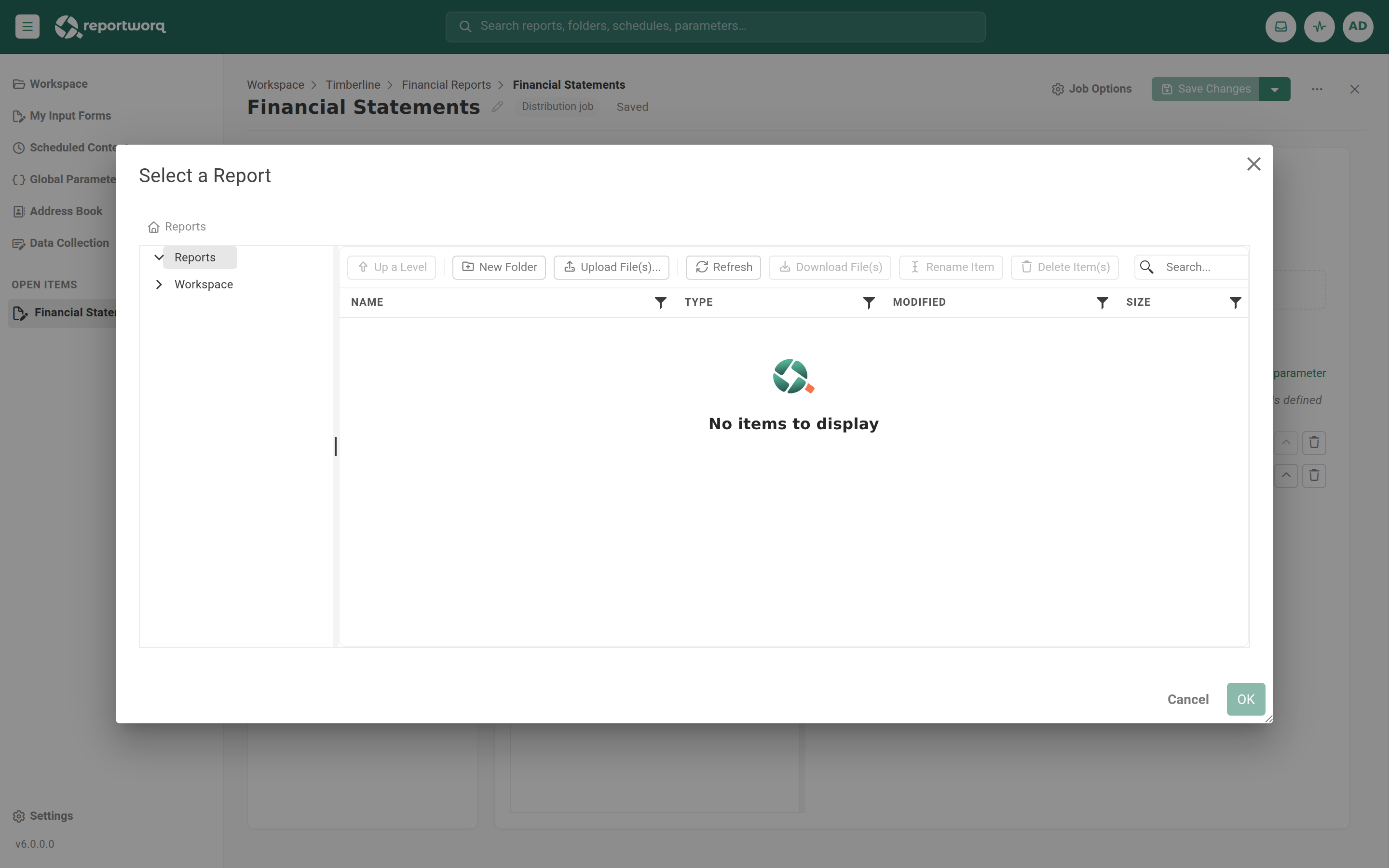Click Save Changes button

click(x=1205, y=89)
